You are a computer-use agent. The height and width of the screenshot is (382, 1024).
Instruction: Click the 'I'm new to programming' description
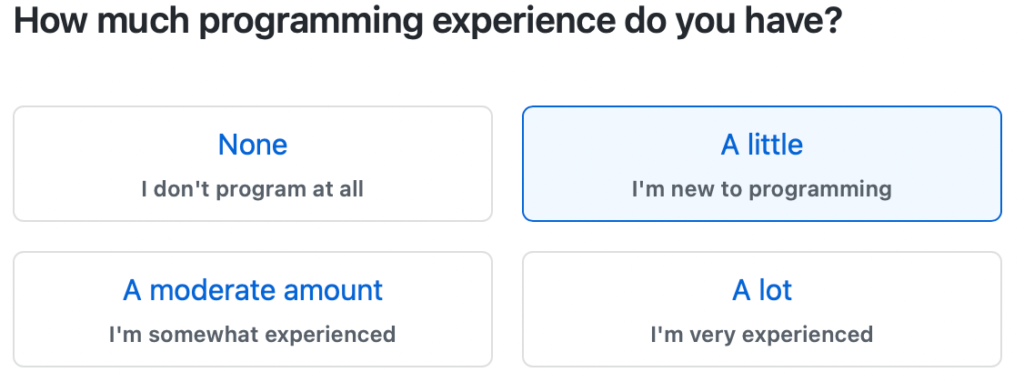click(761, 190)
